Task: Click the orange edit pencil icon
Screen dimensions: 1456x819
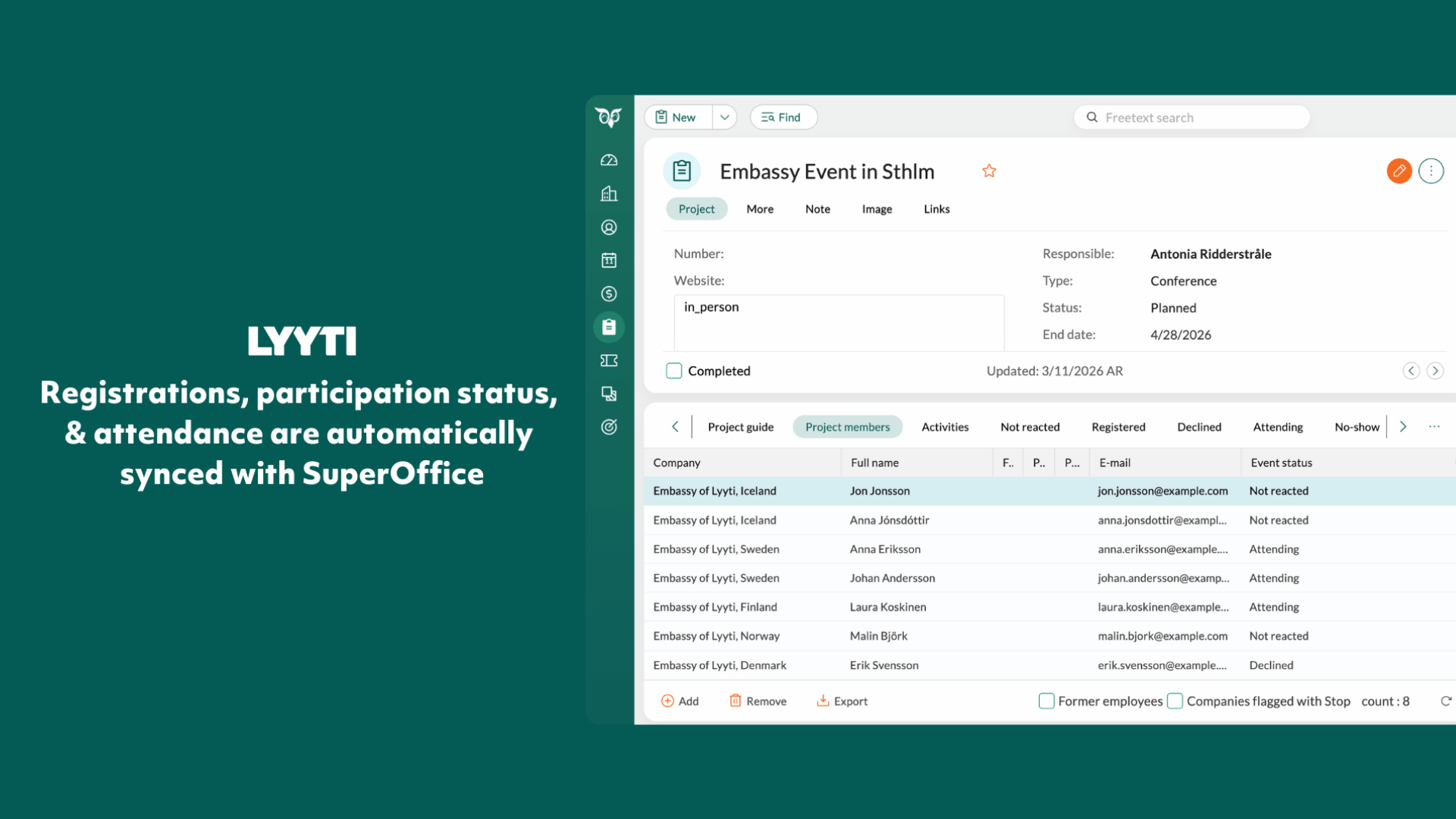Action: click(1399, 171)
